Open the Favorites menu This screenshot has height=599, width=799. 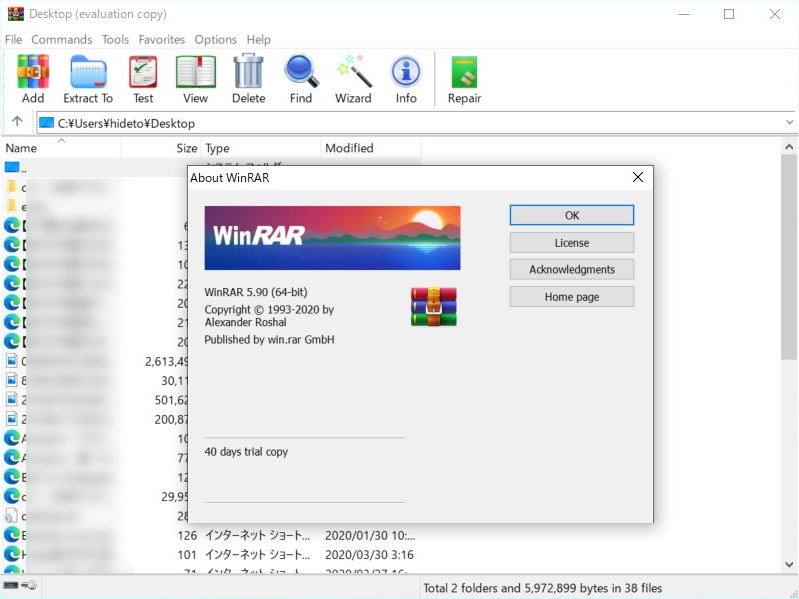[162, 40]
